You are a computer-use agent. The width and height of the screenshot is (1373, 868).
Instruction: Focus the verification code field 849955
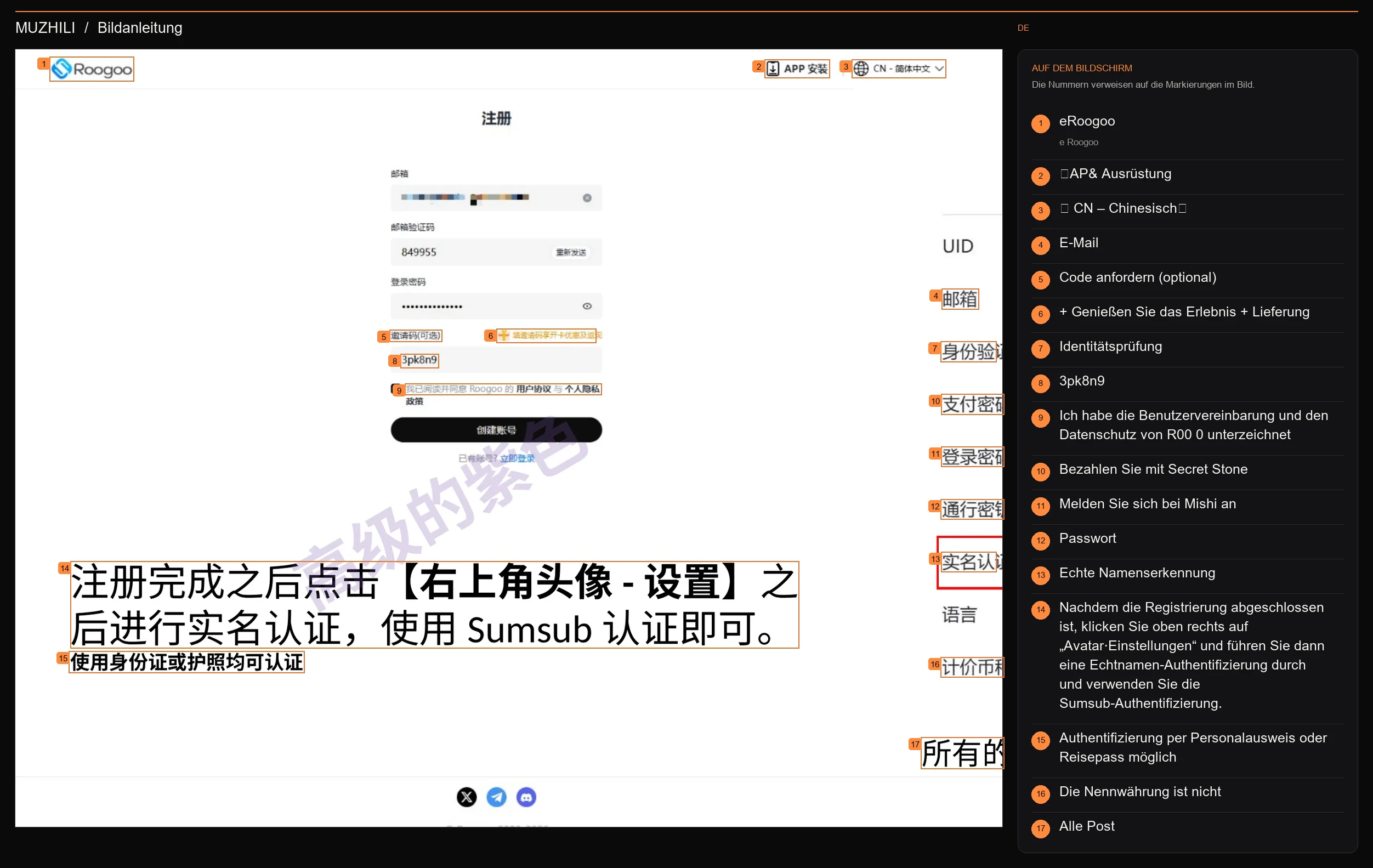coord(496,252)
